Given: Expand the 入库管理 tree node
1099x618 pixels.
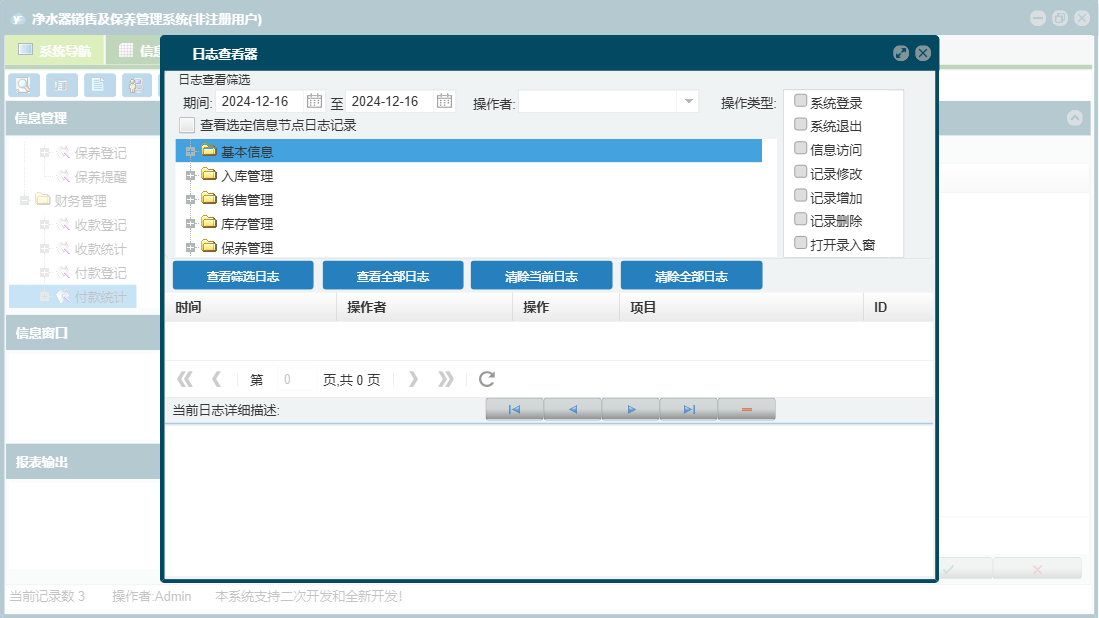Looking at the screenshot, I should [190, 176].
